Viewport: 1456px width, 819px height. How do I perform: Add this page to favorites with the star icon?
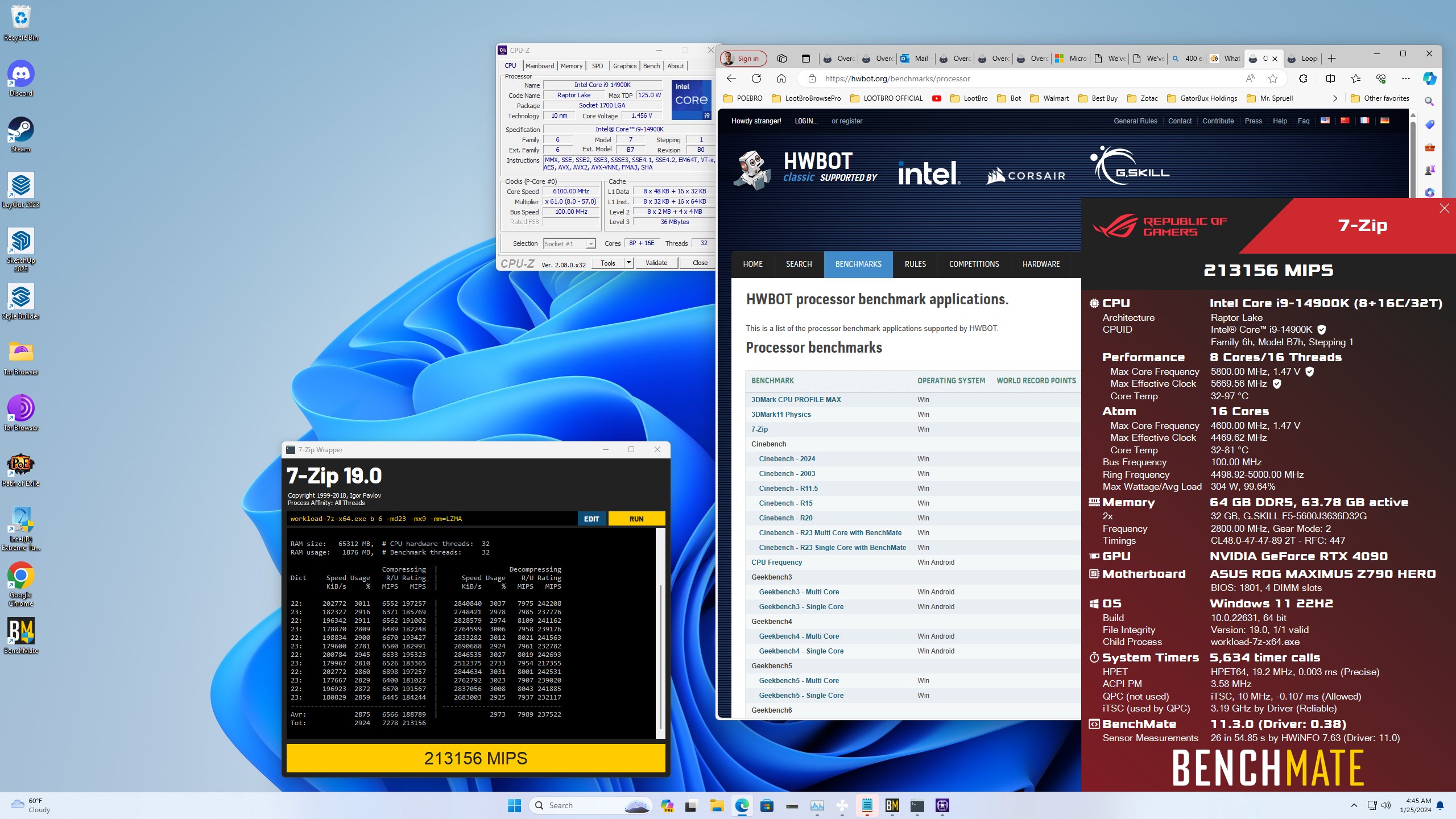pyautogui.click(x=1273, y=78)
